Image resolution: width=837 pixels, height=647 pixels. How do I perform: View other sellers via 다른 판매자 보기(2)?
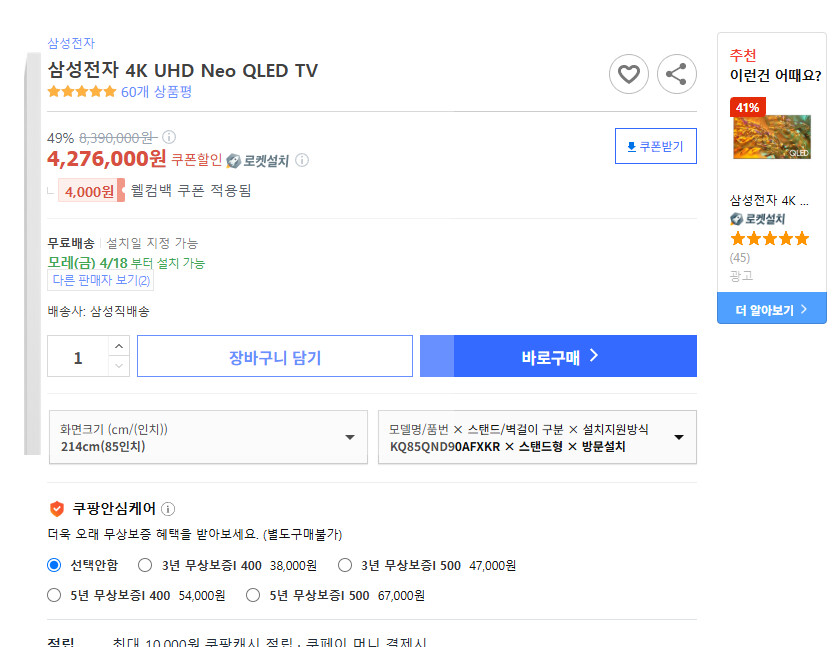(x=101, y=280)
